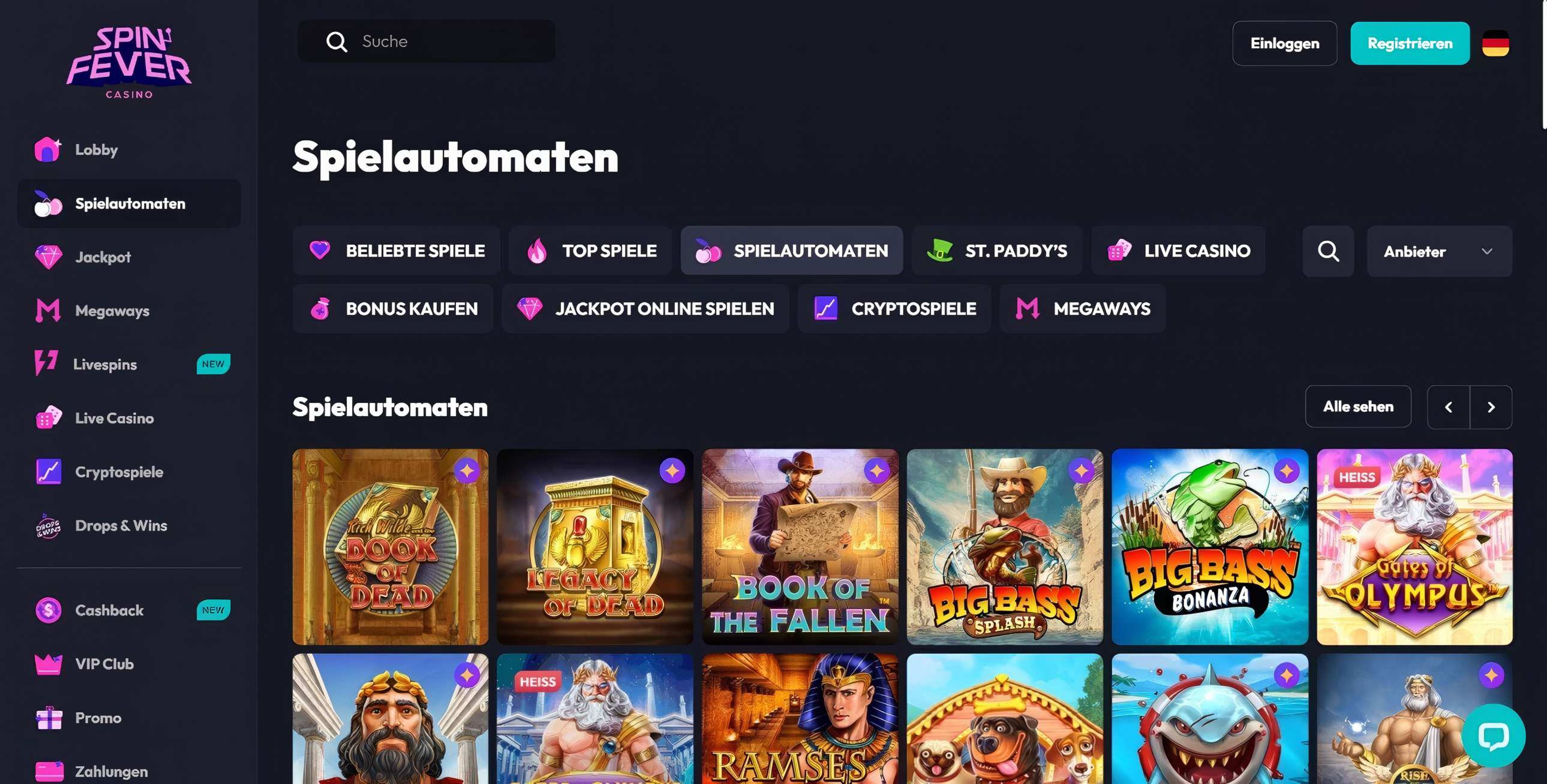Select the Livespins lightning icon
The width and height of the screenshot is (1547, 784).
(x=46, y=363)
